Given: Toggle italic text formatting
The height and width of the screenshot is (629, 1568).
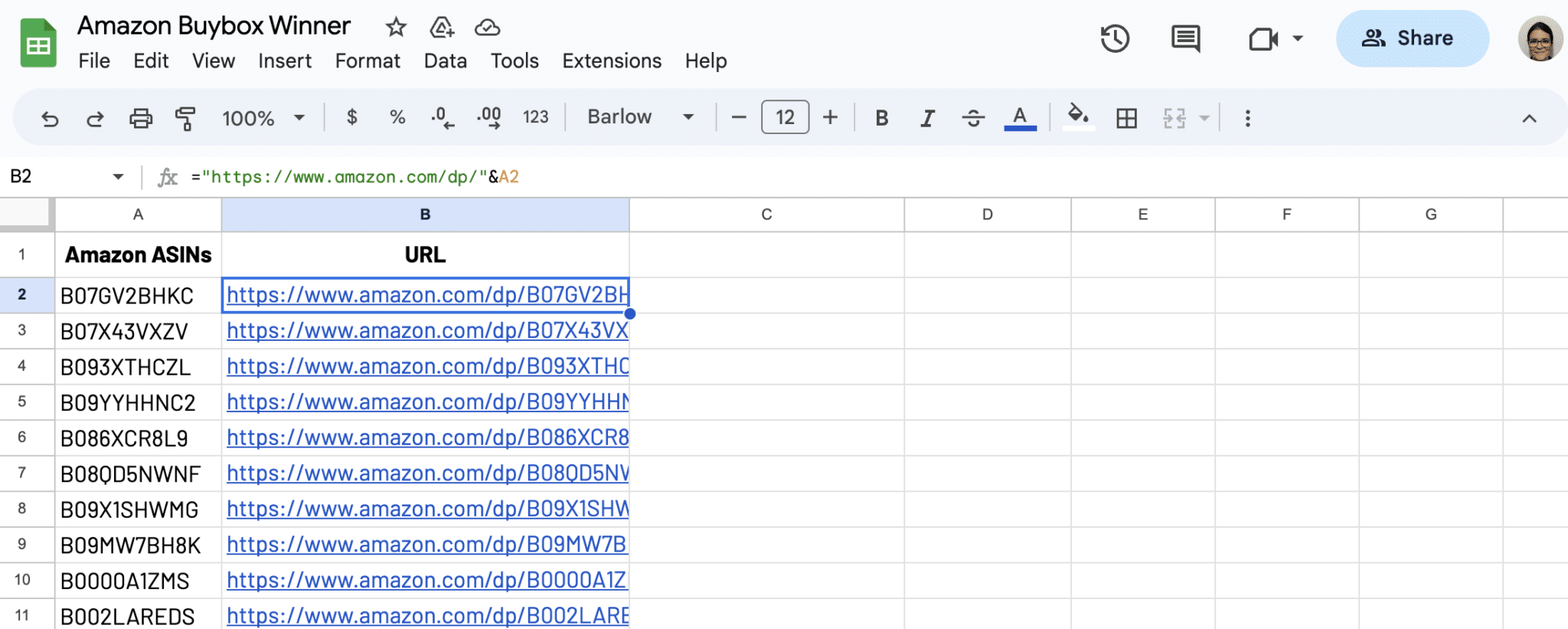Looking at the screenshot, I should click(x=927, y=118).
